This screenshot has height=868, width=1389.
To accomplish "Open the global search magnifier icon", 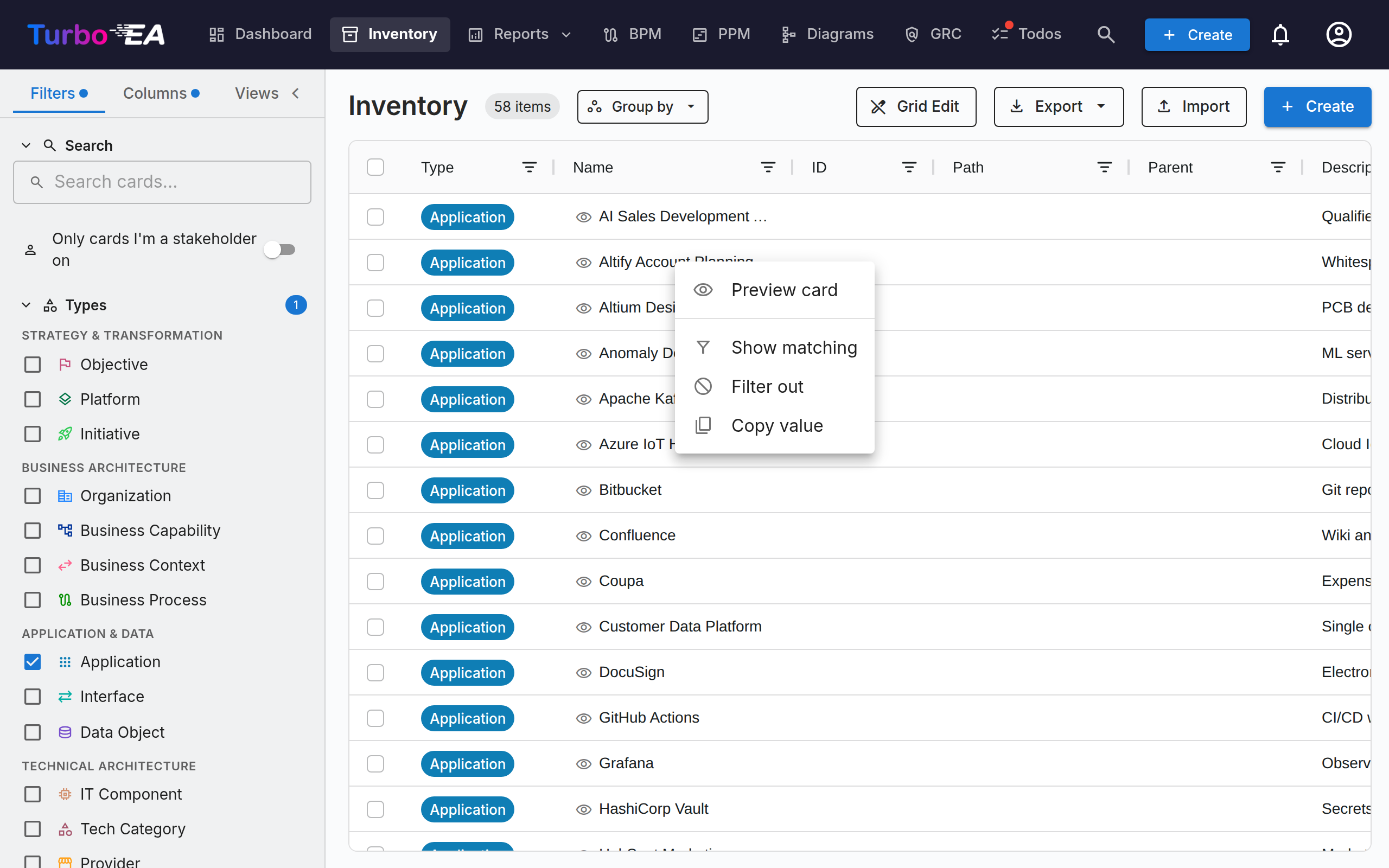I will click(x=1105, y=34).
